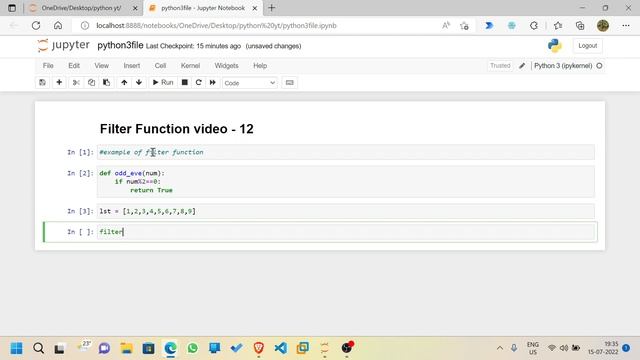
Task: Restart kernel and run all cells icon
Action: (x=213, y=82)
